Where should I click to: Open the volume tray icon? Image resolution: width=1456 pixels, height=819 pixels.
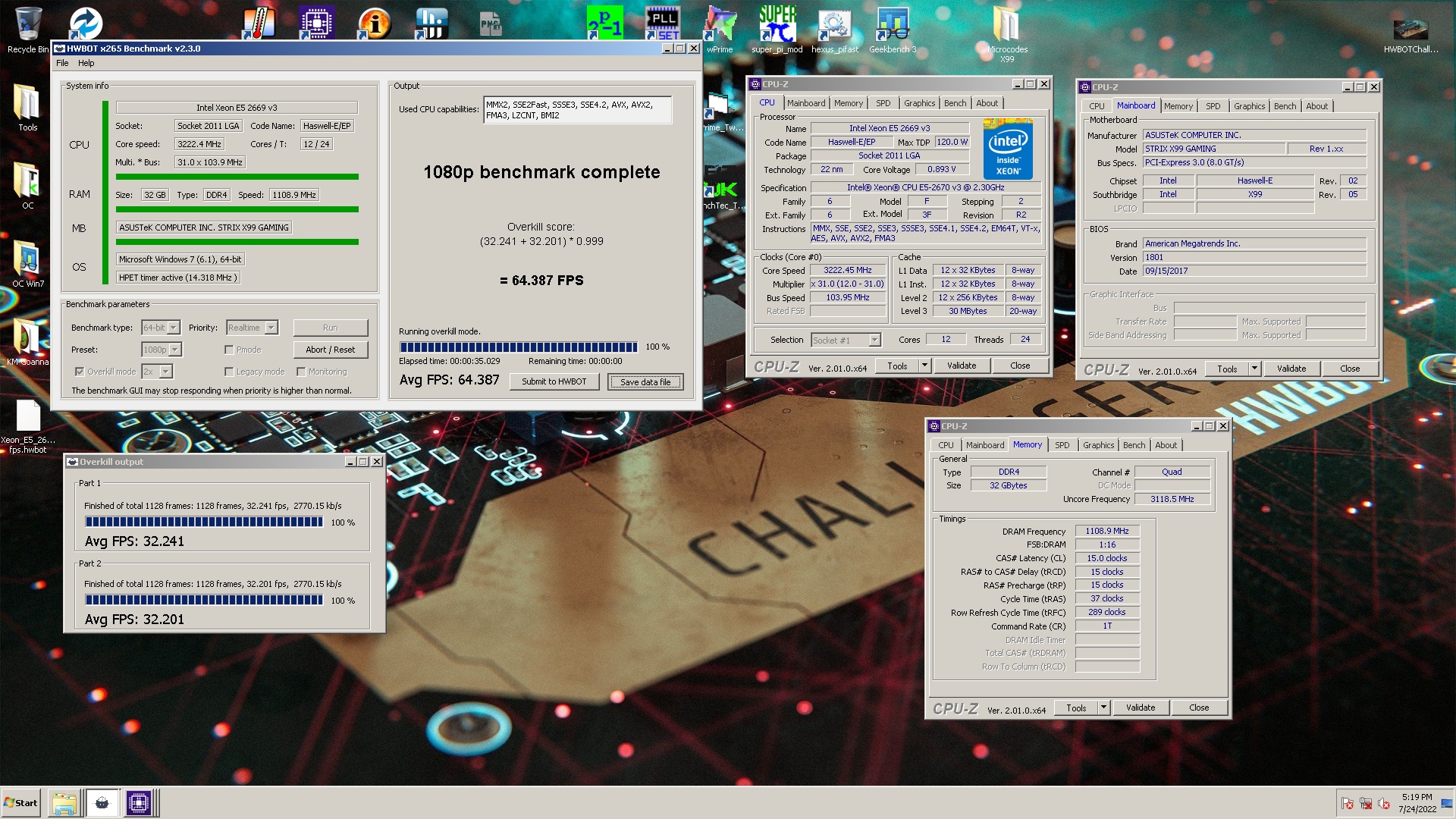1384,804
